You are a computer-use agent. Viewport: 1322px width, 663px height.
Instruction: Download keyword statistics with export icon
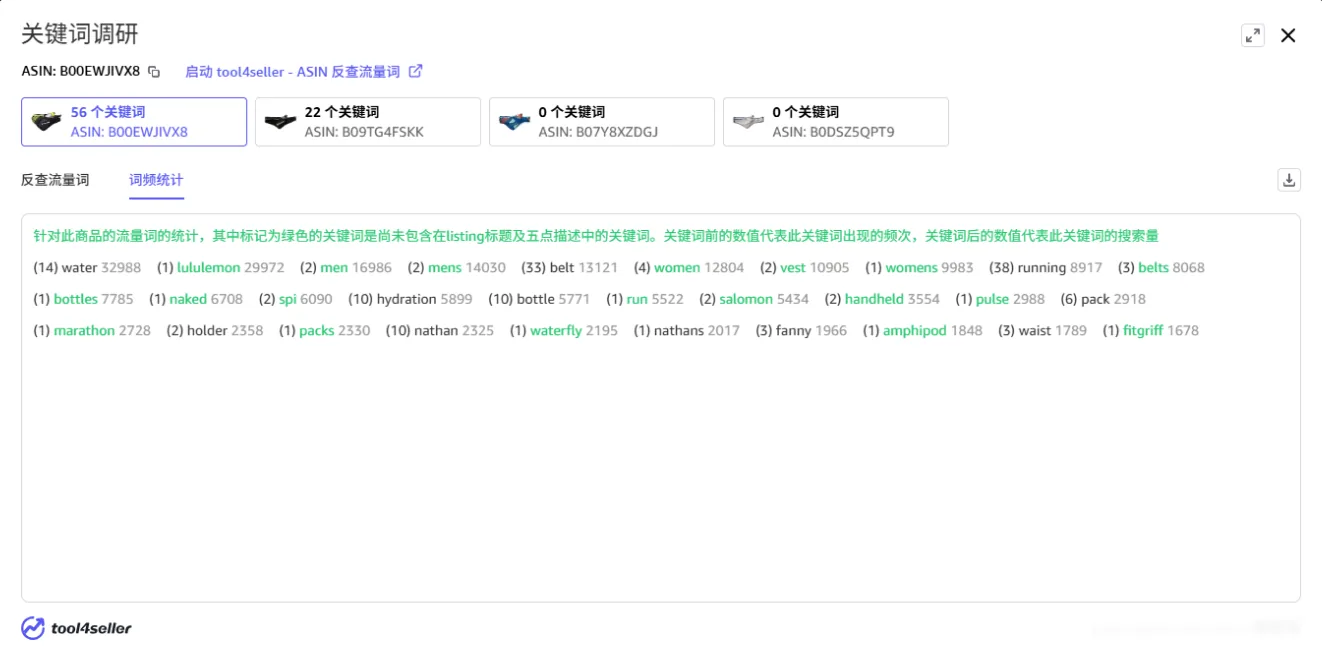pos(1289,180)
